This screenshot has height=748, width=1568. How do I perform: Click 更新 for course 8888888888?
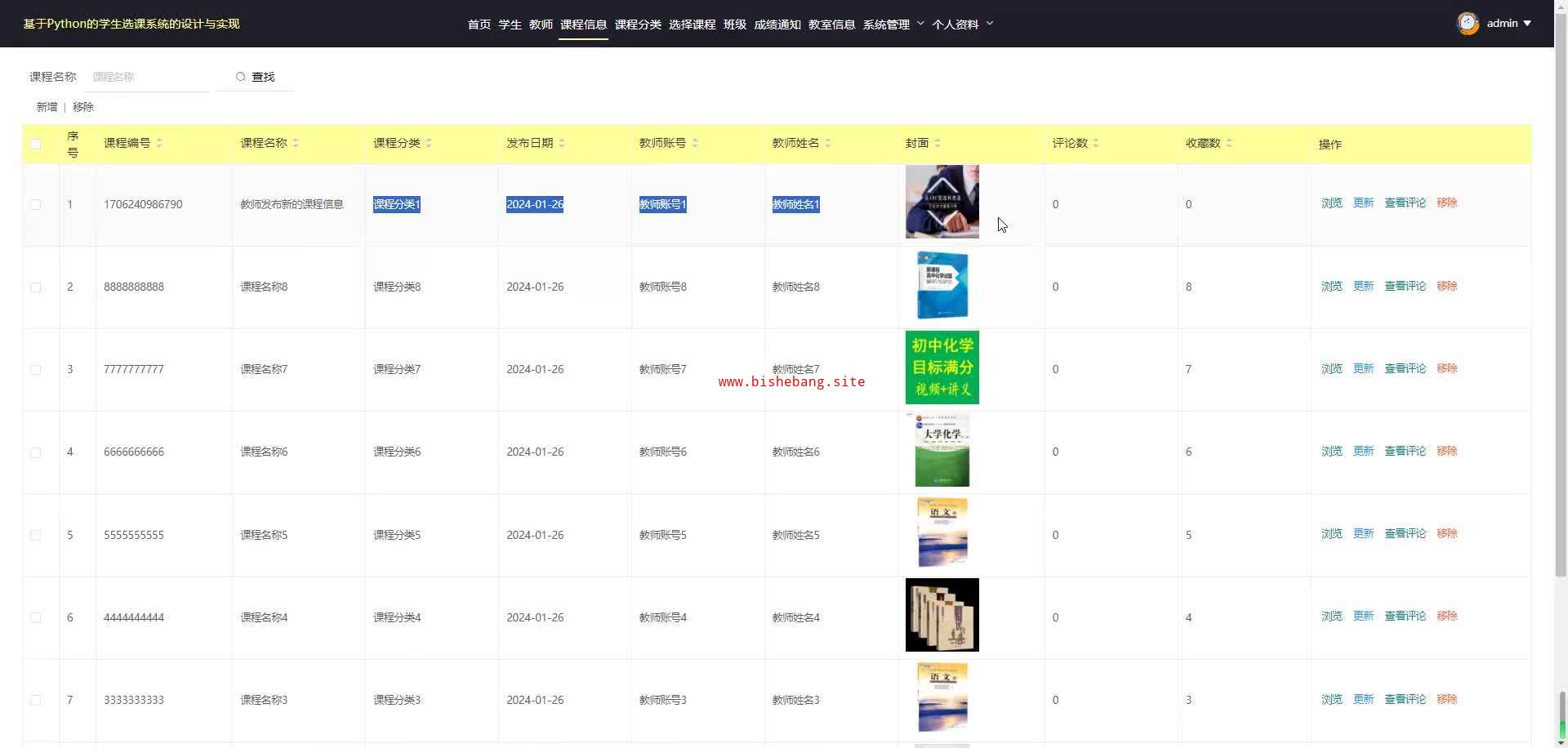[1364, 286]
